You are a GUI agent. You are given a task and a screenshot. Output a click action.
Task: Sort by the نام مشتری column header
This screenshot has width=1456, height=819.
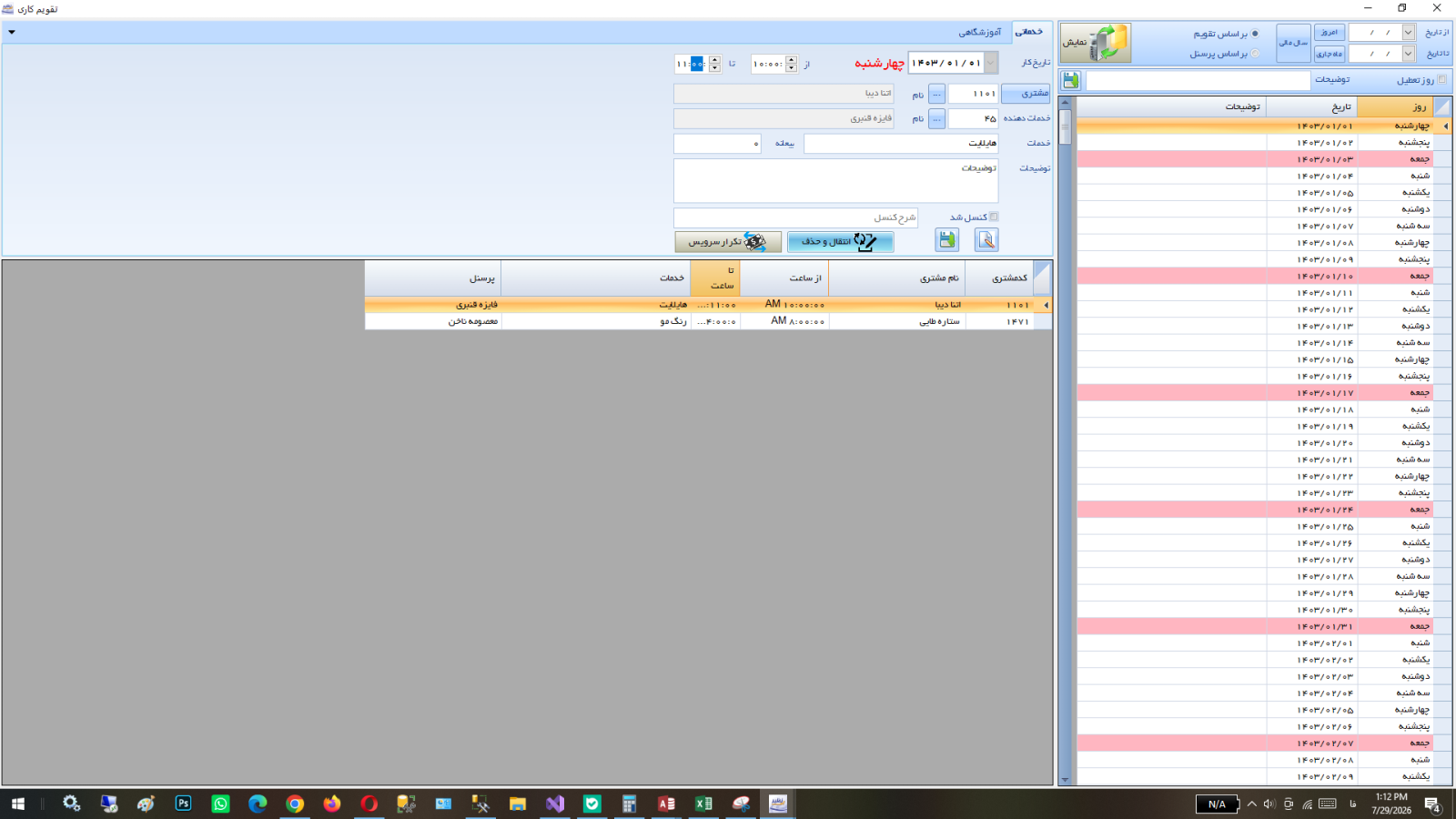click(896, 278)
